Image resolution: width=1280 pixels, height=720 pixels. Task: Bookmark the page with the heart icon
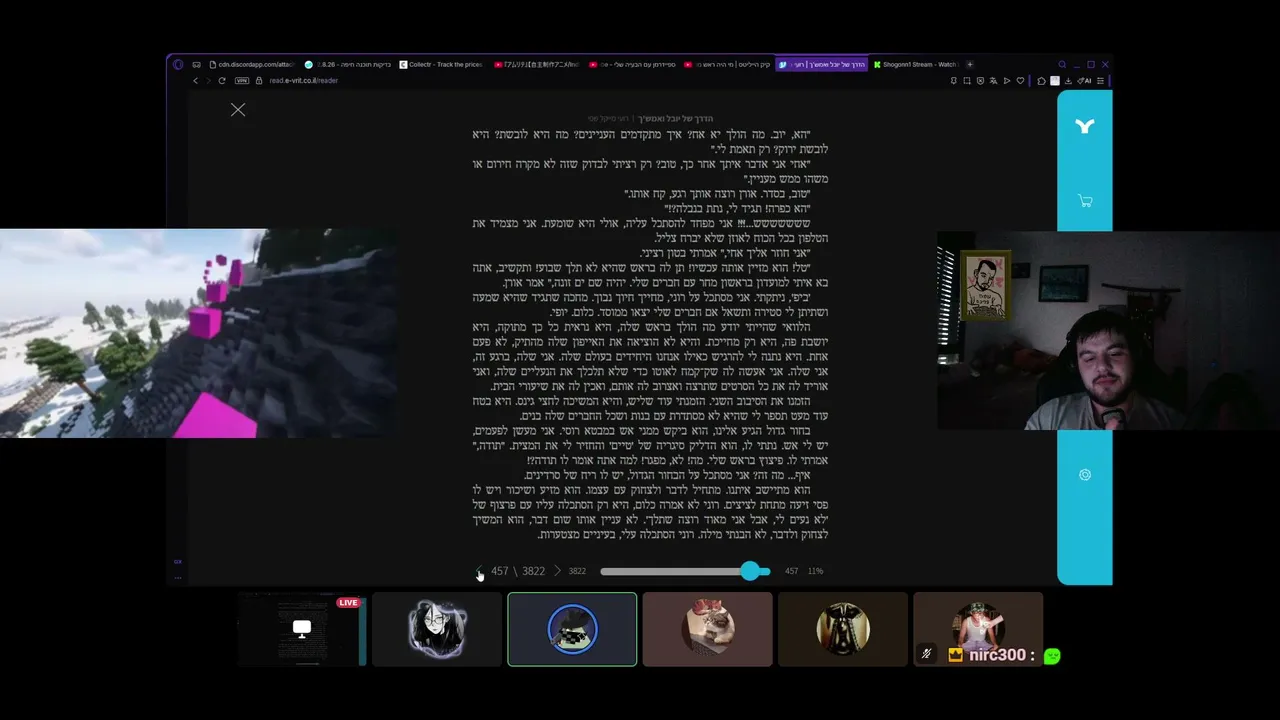pyautogui.click(x=1020, y=80)
